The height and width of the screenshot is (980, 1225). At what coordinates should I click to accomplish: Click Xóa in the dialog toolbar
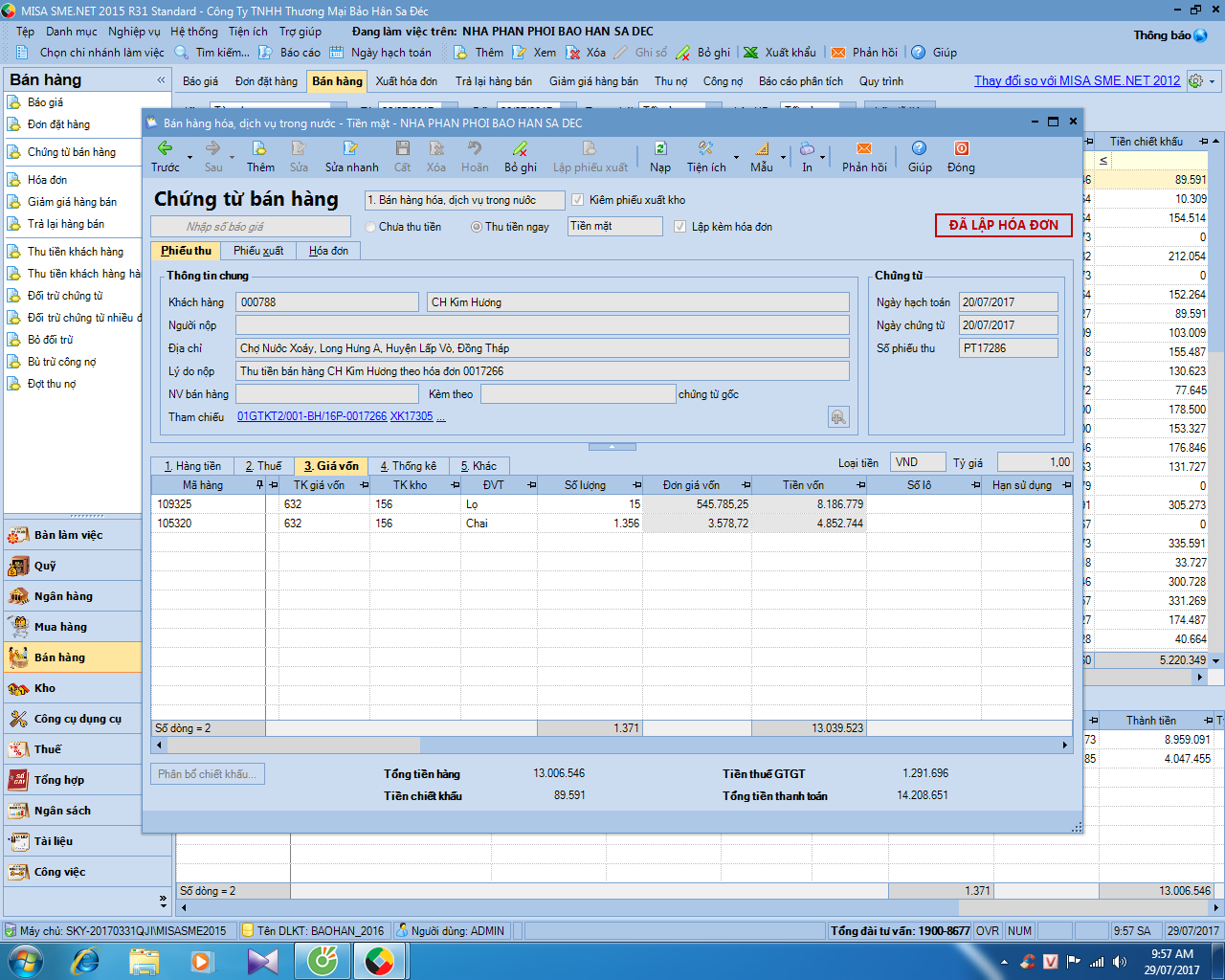coord(436,156)
